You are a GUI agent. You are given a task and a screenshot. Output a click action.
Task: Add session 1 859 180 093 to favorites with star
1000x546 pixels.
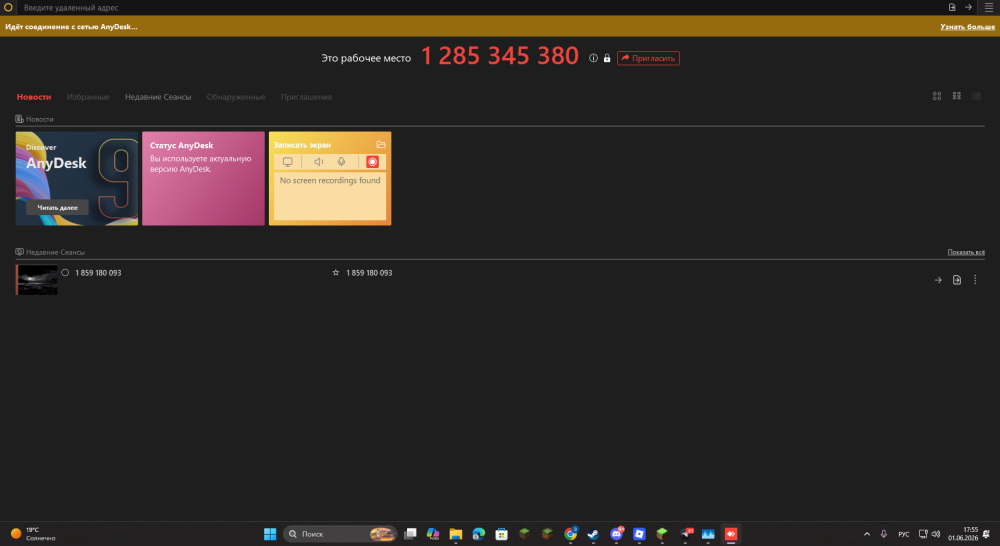tap(335, 272)
